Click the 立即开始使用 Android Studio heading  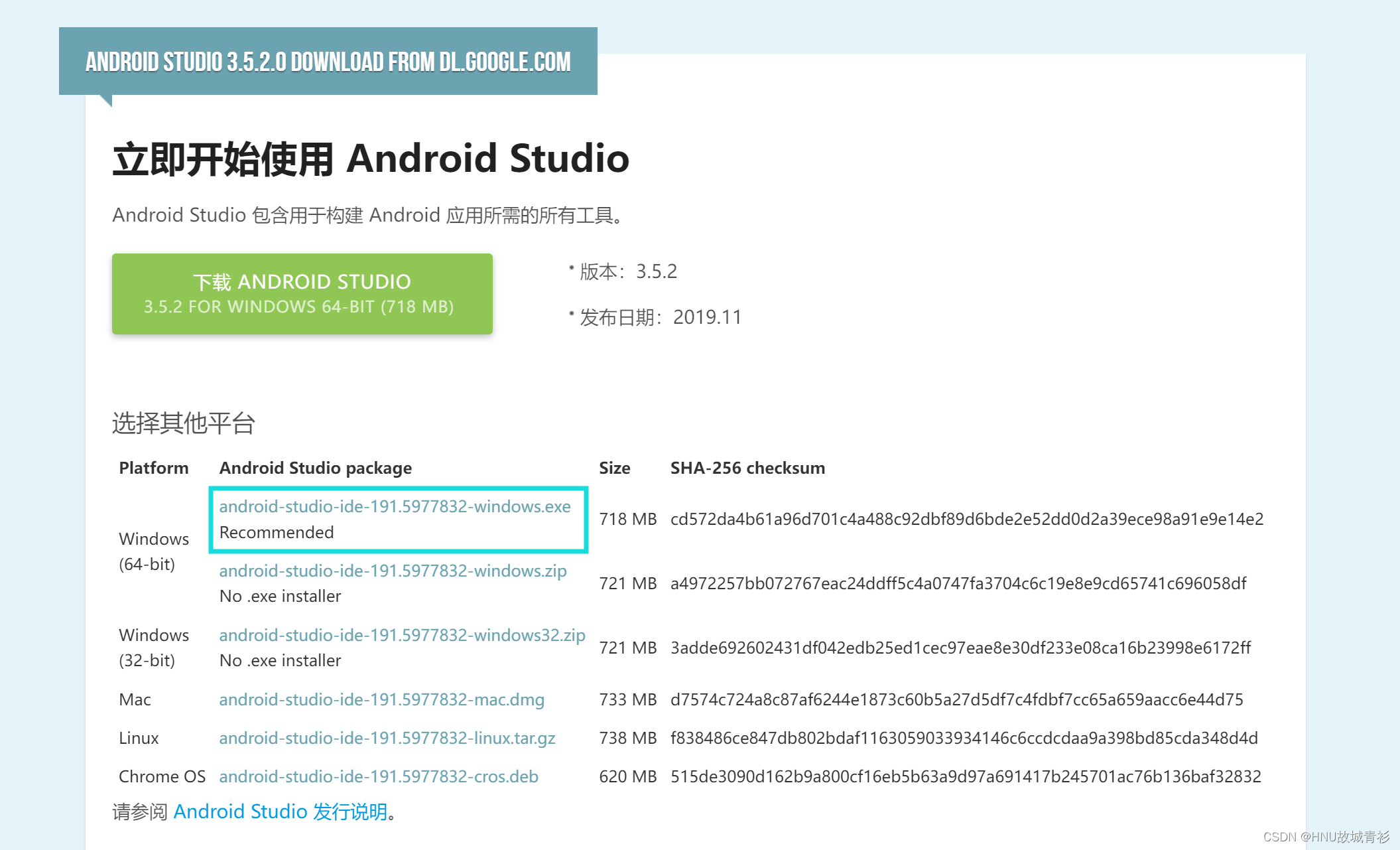pos(371,159)
